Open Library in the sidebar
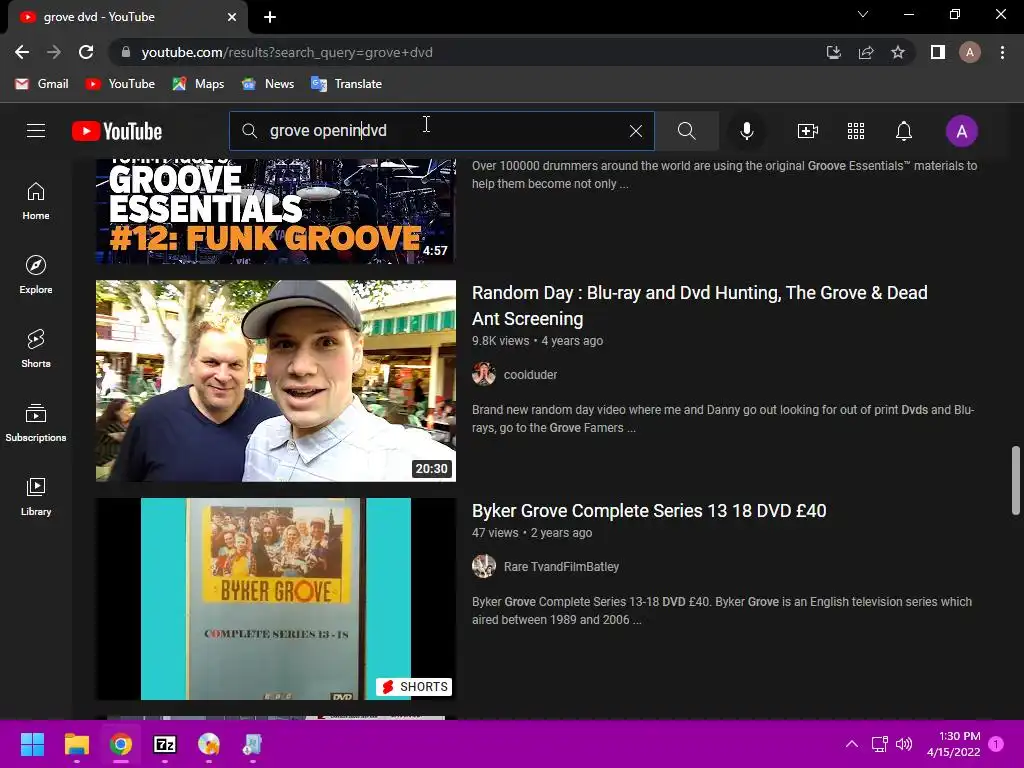The image size is (1024, 768). click(36, 496)
